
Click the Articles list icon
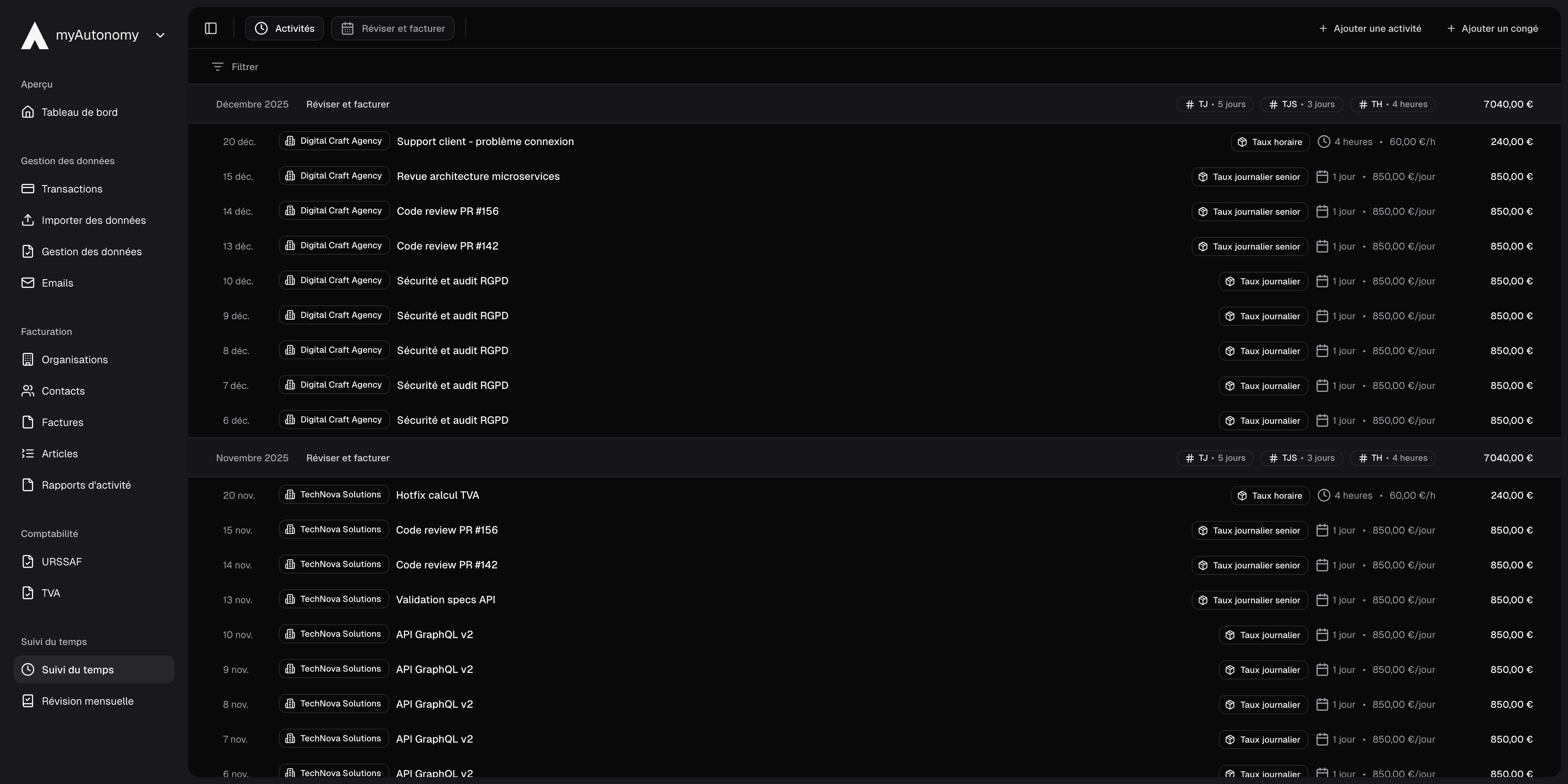[28, 453]
